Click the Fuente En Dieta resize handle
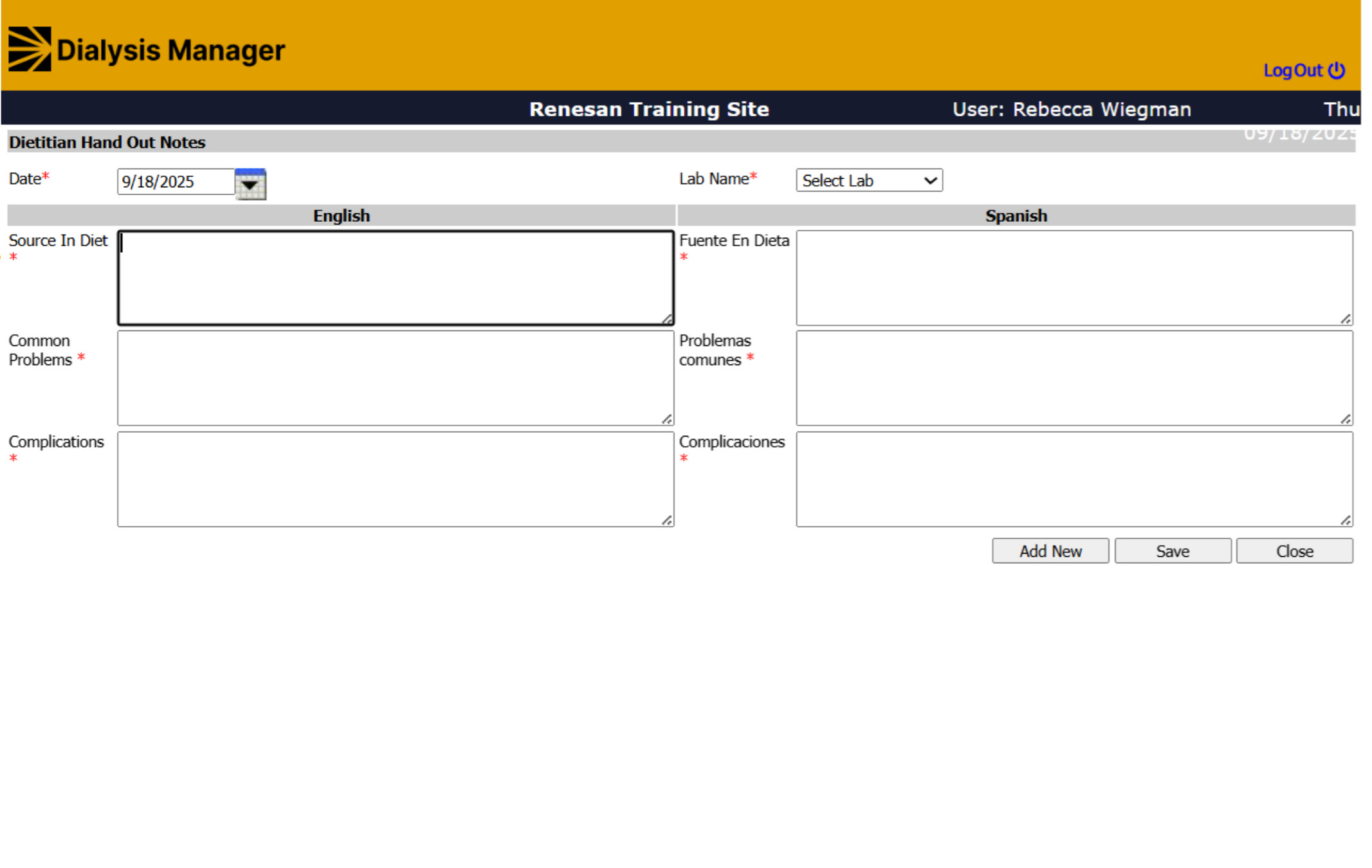The height and width of the screenshot is (868, 1372). (x=1346, y=318)
